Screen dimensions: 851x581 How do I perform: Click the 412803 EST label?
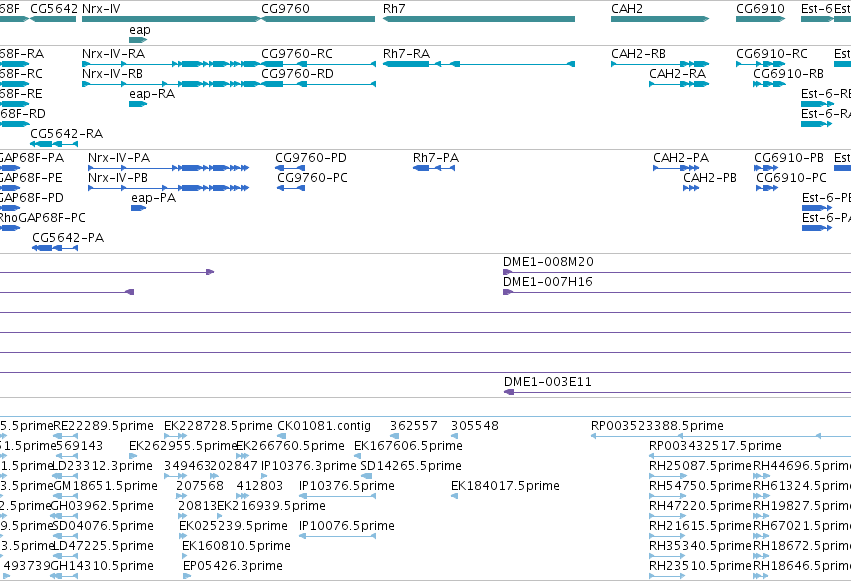(x=259, y=486)
